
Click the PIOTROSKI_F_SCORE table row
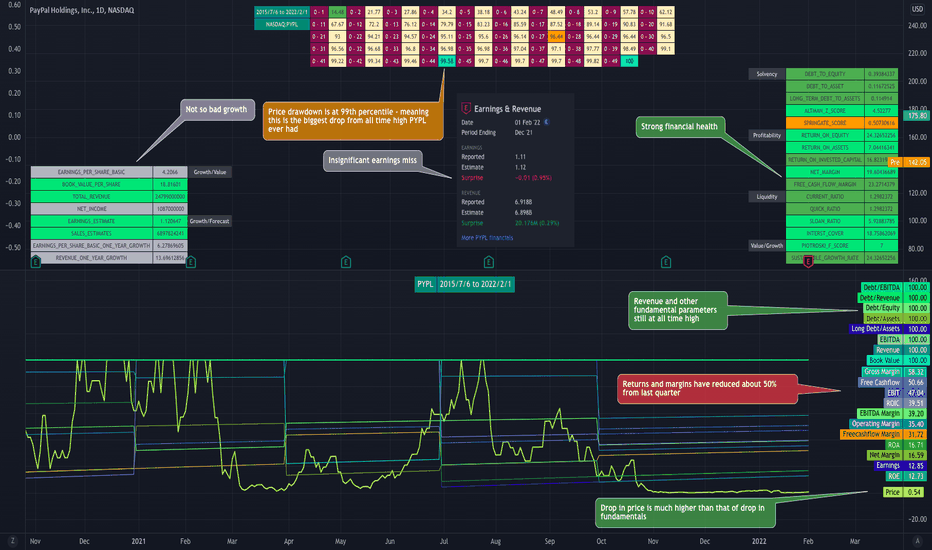(x=842, y=246)
